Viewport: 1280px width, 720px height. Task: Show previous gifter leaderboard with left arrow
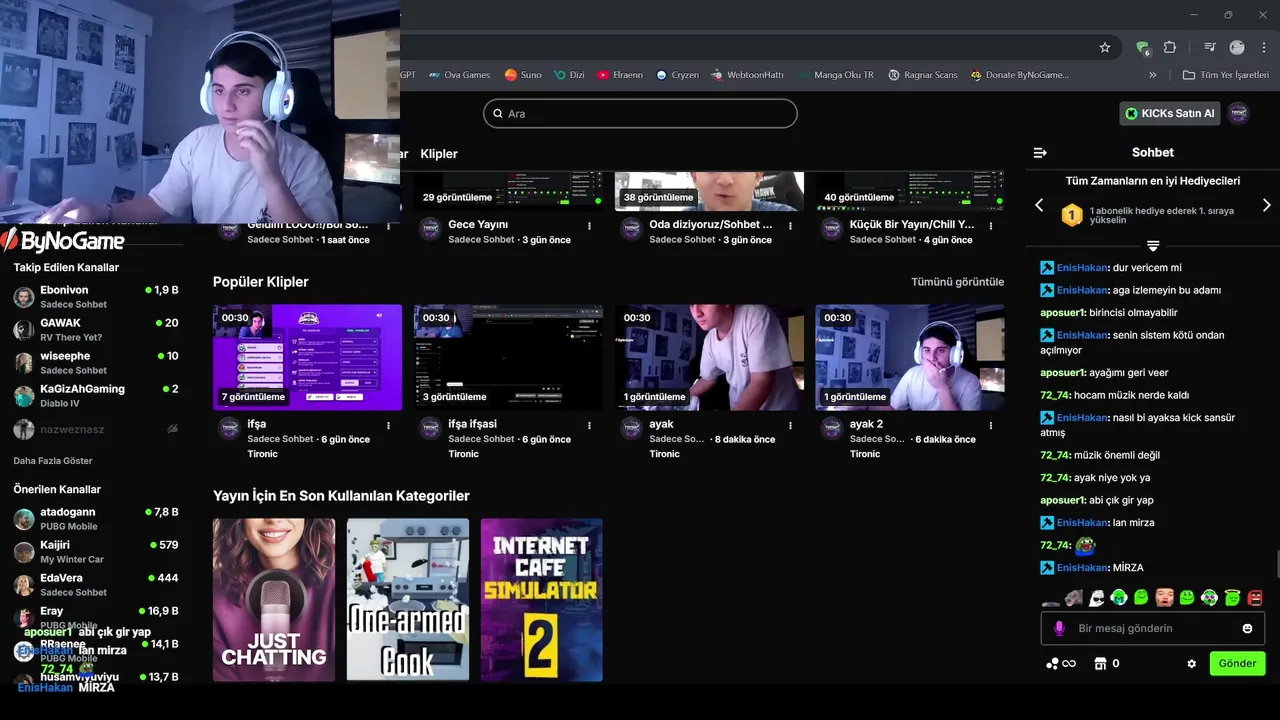(x=1039, y=205)
